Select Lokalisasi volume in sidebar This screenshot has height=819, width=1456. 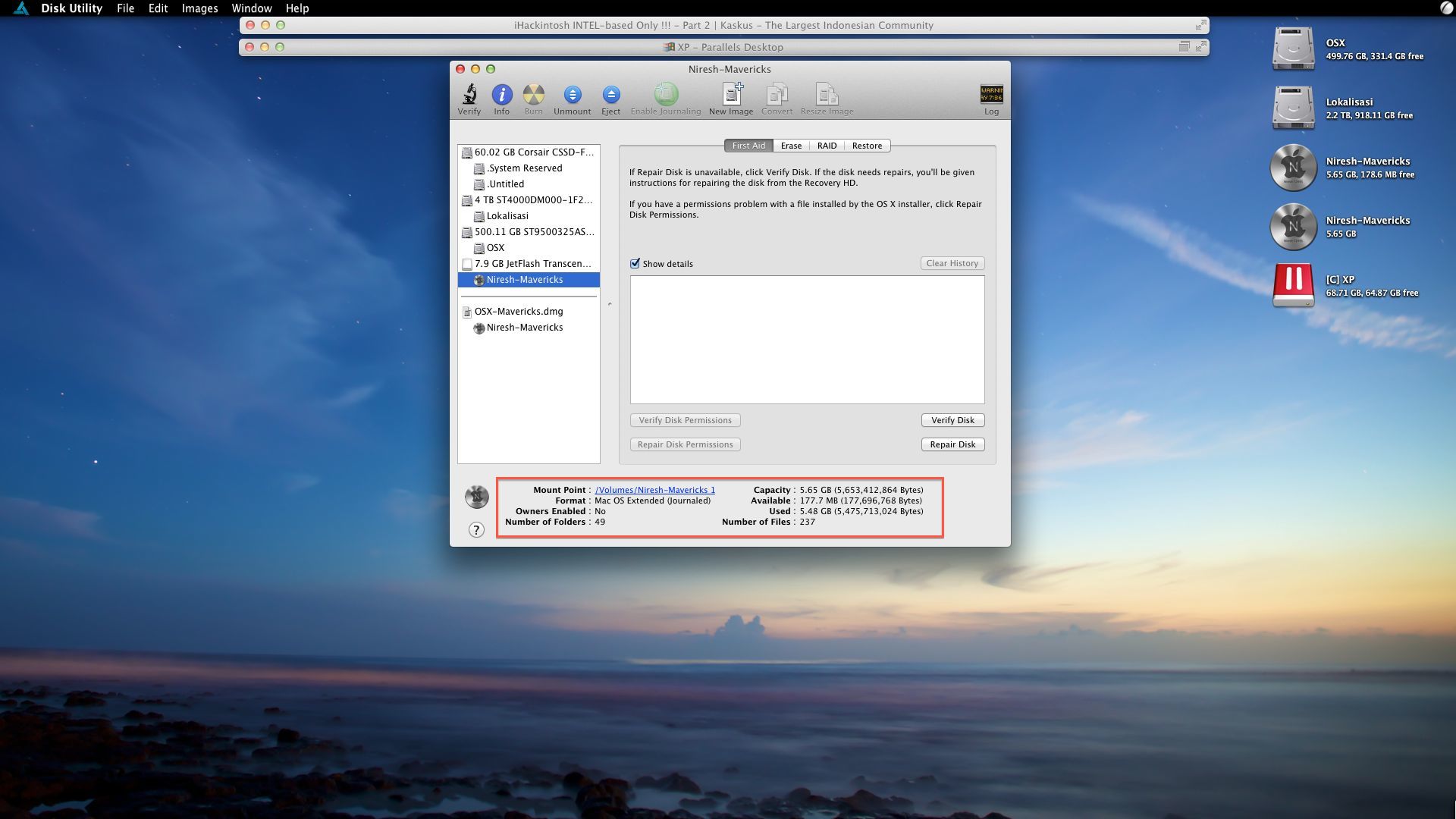point(529,216)
